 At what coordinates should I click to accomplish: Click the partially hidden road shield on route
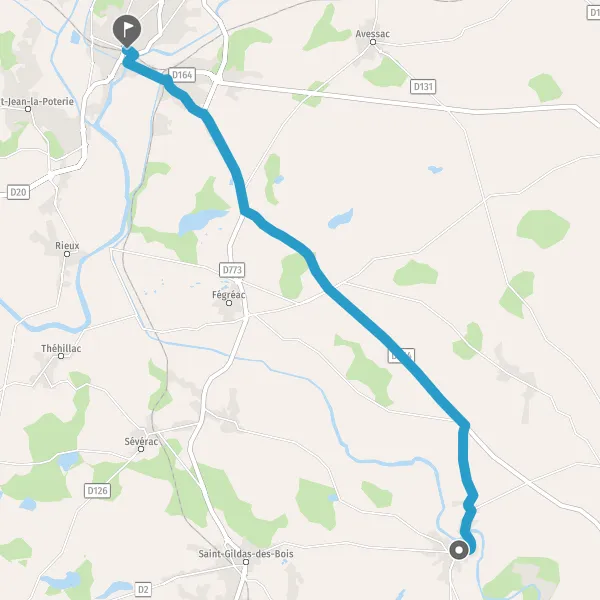click(401, 356)
